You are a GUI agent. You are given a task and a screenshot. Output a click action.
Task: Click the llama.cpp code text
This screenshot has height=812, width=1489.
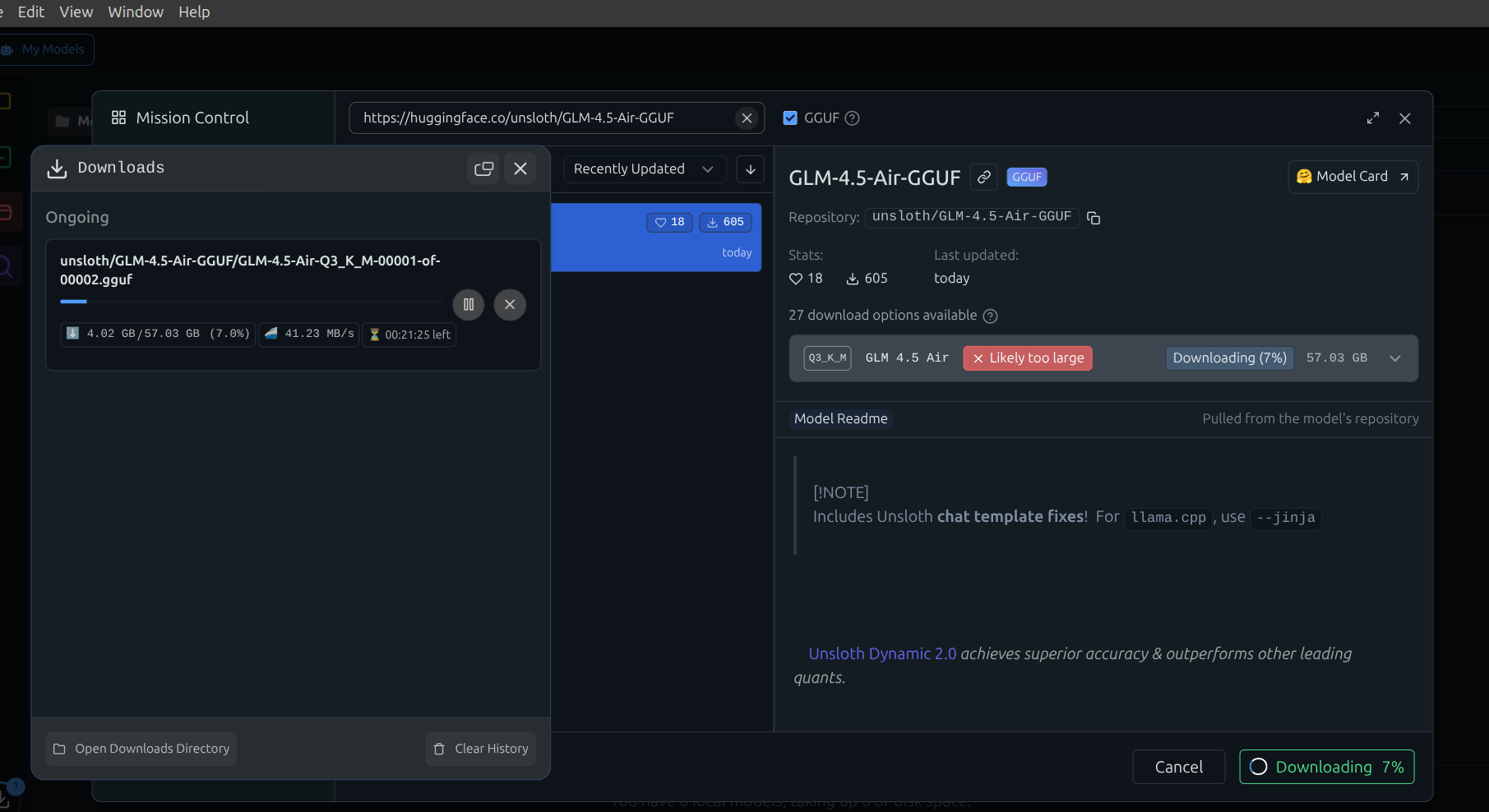click(1168, 518)
